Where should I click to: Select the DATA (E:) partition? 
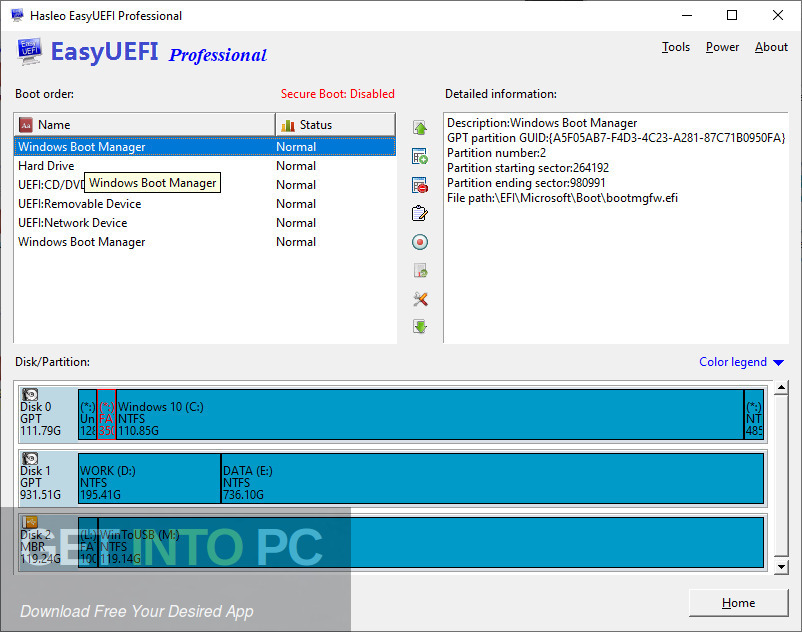[493, 478]
